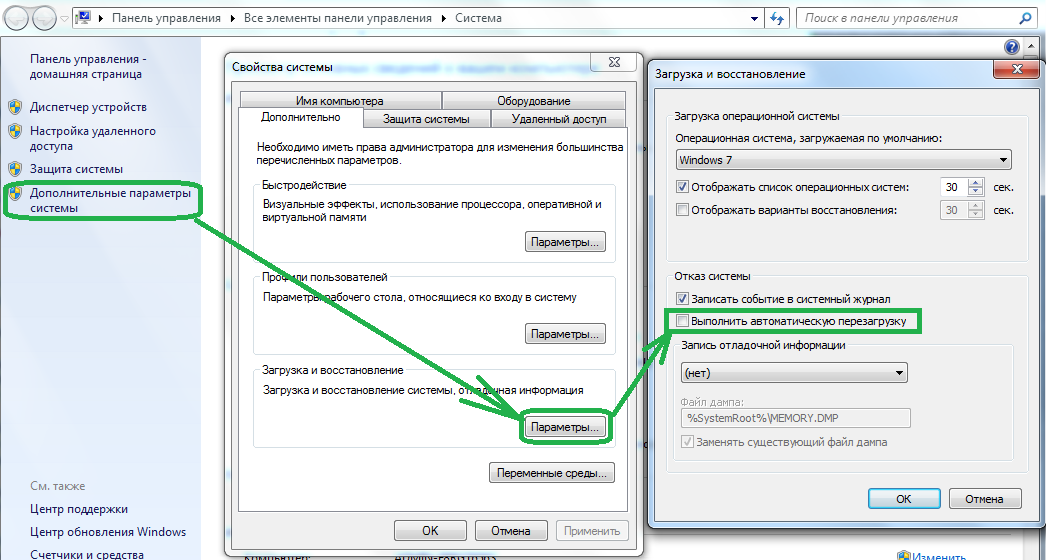Open Все элементы панели управления breadcrumb
Image resolution: width=1046 pixels, height=560 pixels.
pos(338,18)
